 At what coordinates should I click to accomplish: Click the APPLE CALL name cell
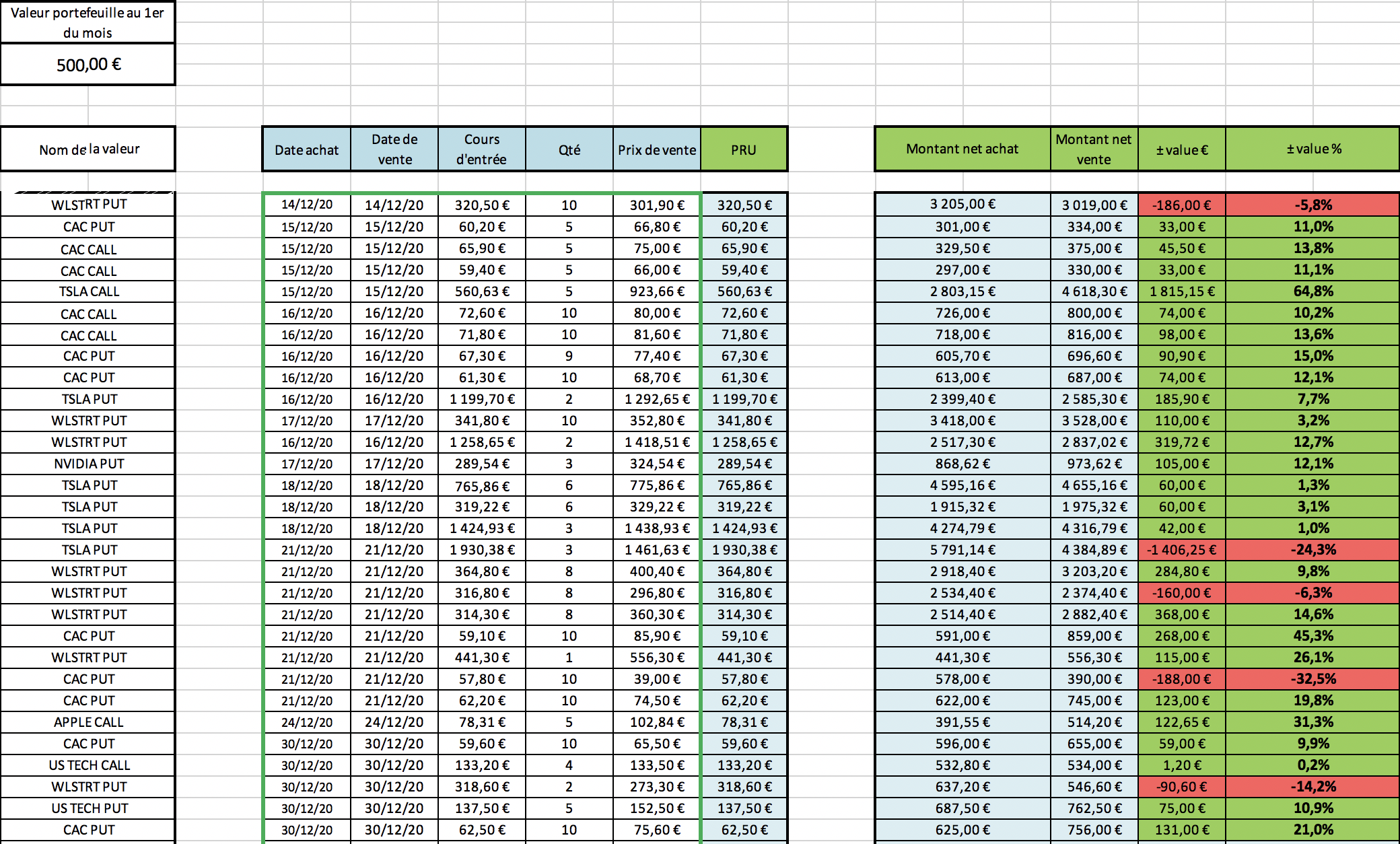88,722
